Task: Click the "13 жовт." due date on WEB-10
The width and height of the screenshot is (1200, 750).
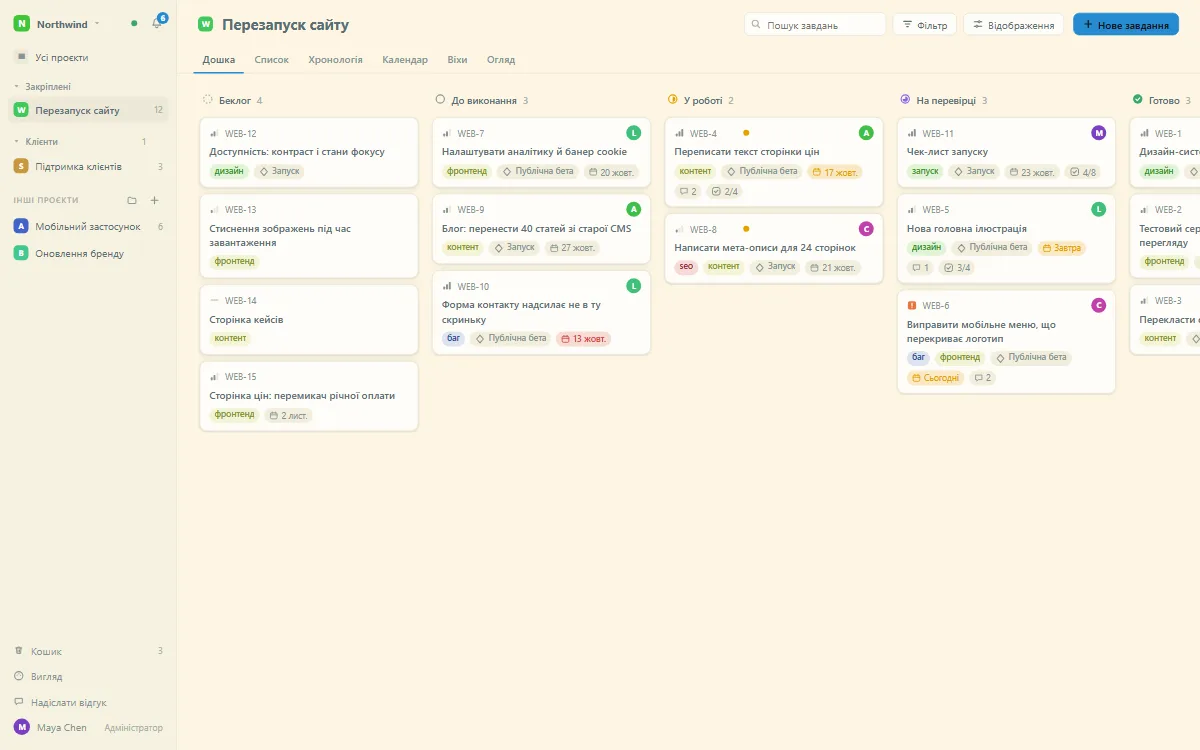Action: click(583, 338)
